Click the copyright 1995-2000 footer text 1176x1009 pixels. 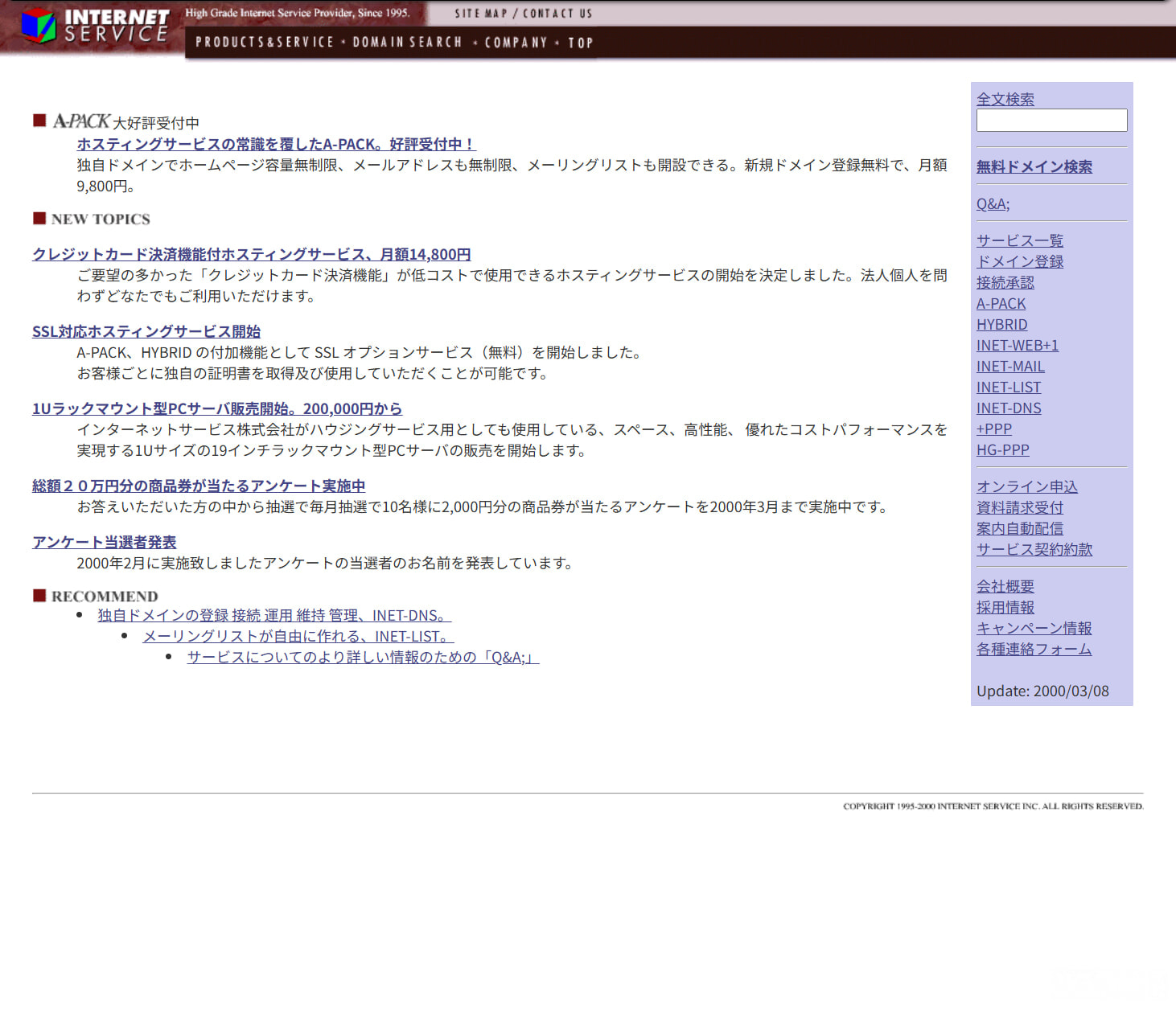[x=993, y=806]
